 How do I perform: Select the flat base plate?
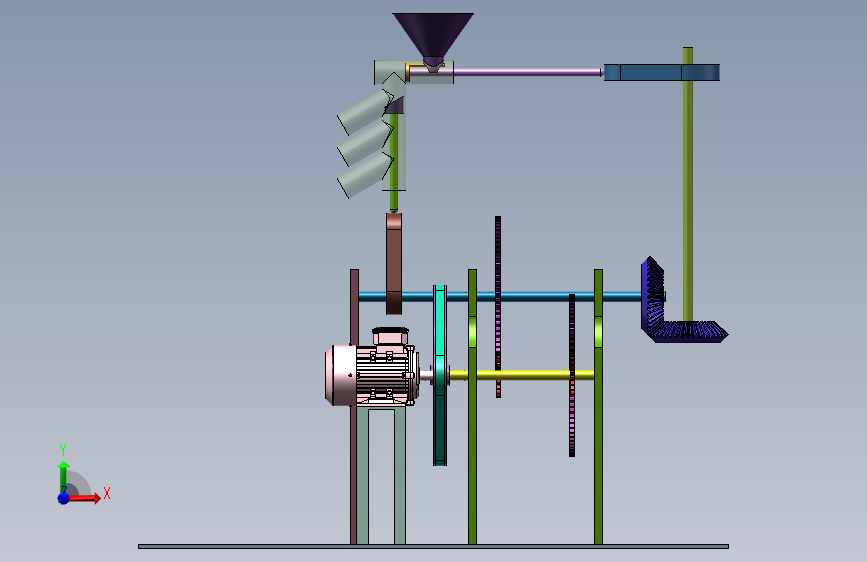pyautogui.click(x=434, y=547)
